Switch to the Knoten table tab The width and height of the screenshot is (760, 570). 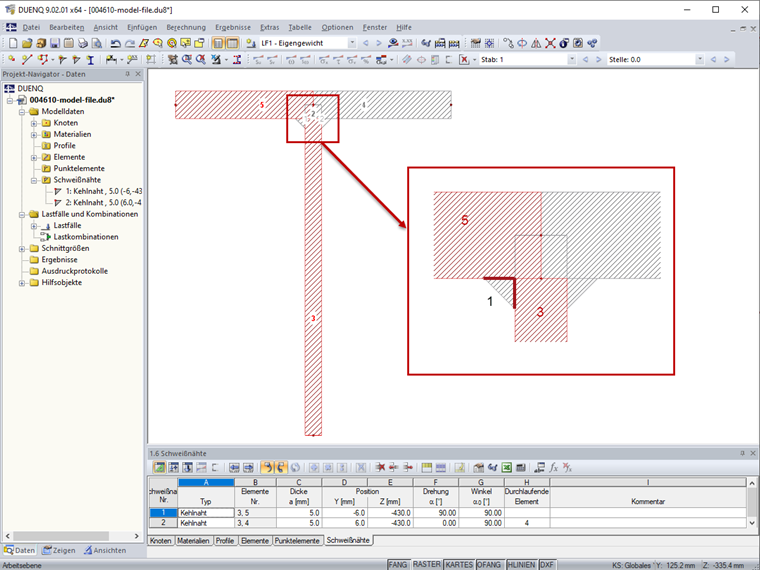pyautogui.click(x=160, y=540)
